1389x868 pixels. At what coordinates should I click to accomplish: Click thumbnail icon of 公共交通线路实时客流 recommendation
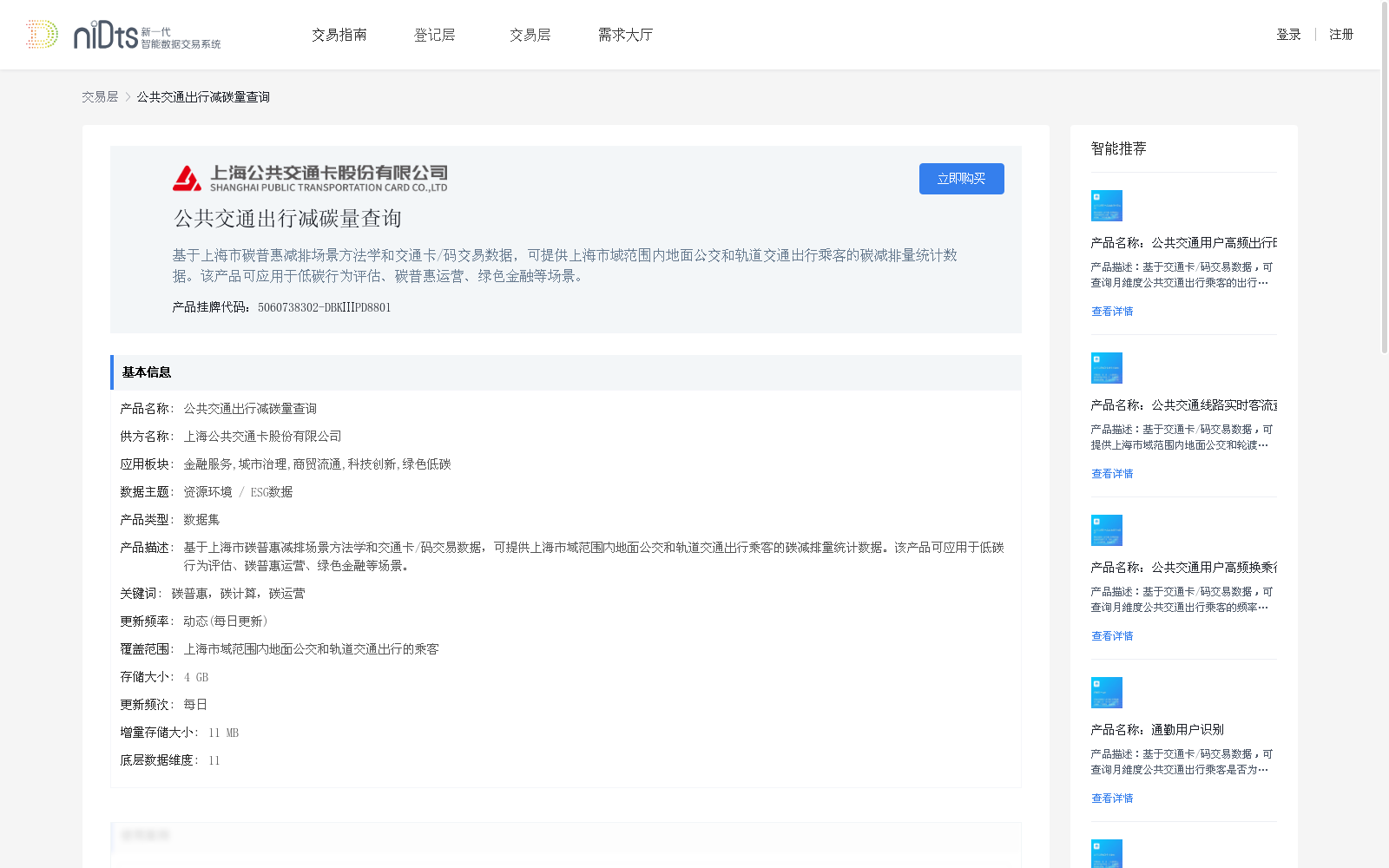point(1107,368)
